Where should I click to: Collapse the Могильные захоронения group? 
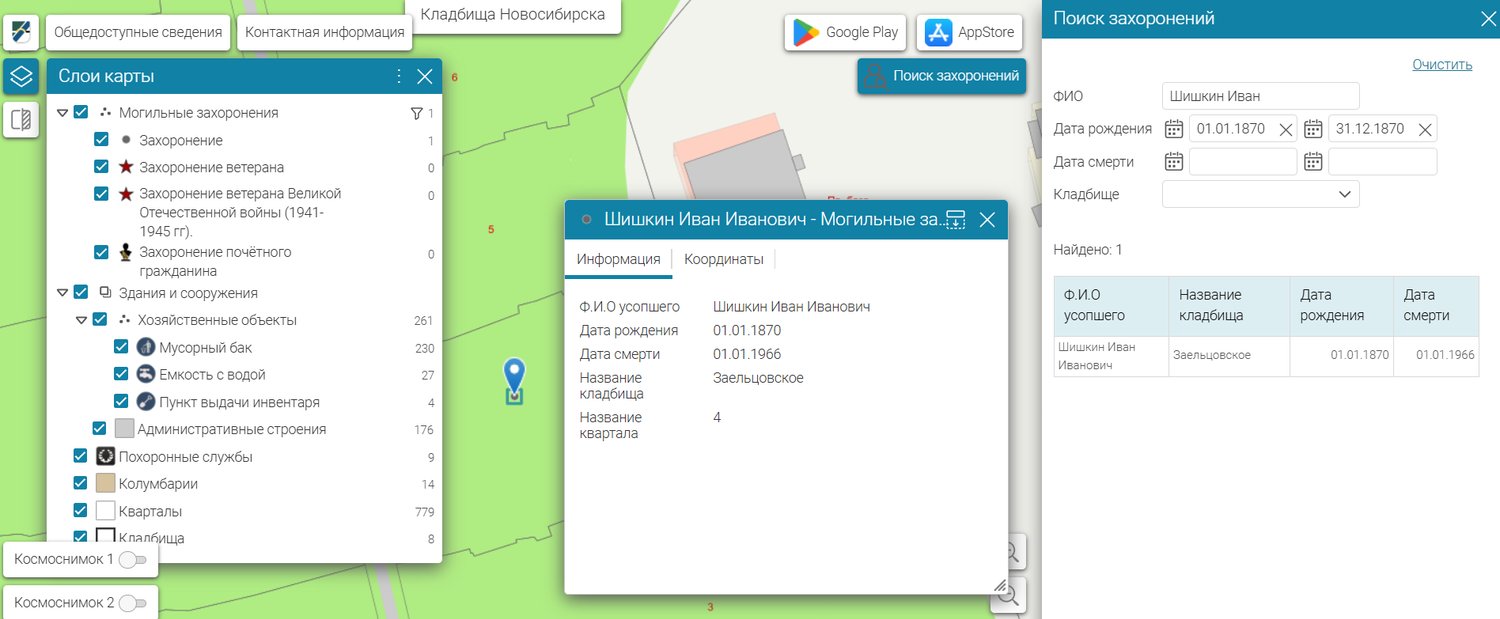(x=62, y=113)
